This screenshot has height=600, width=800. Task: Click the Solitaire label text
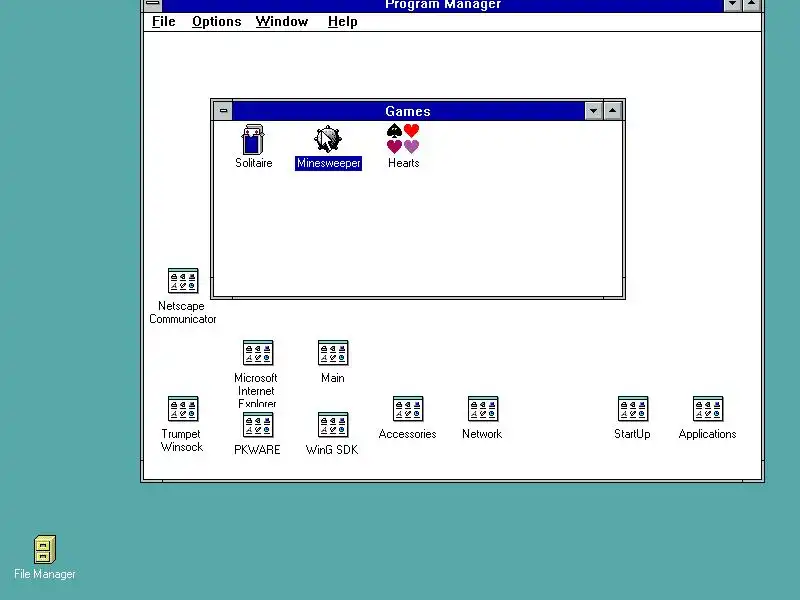(x=254, y=163)
